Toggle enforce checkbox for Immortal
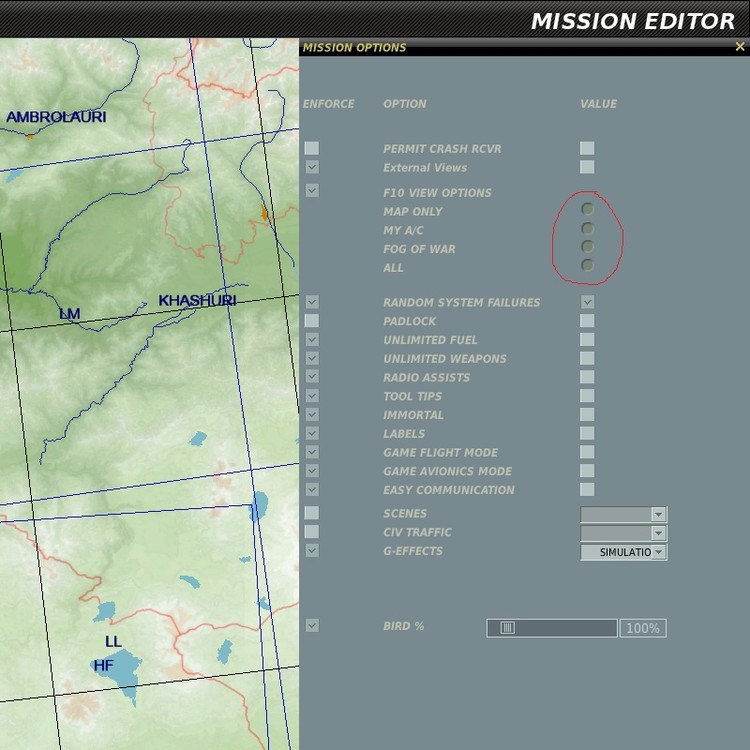 click(311, 414)
